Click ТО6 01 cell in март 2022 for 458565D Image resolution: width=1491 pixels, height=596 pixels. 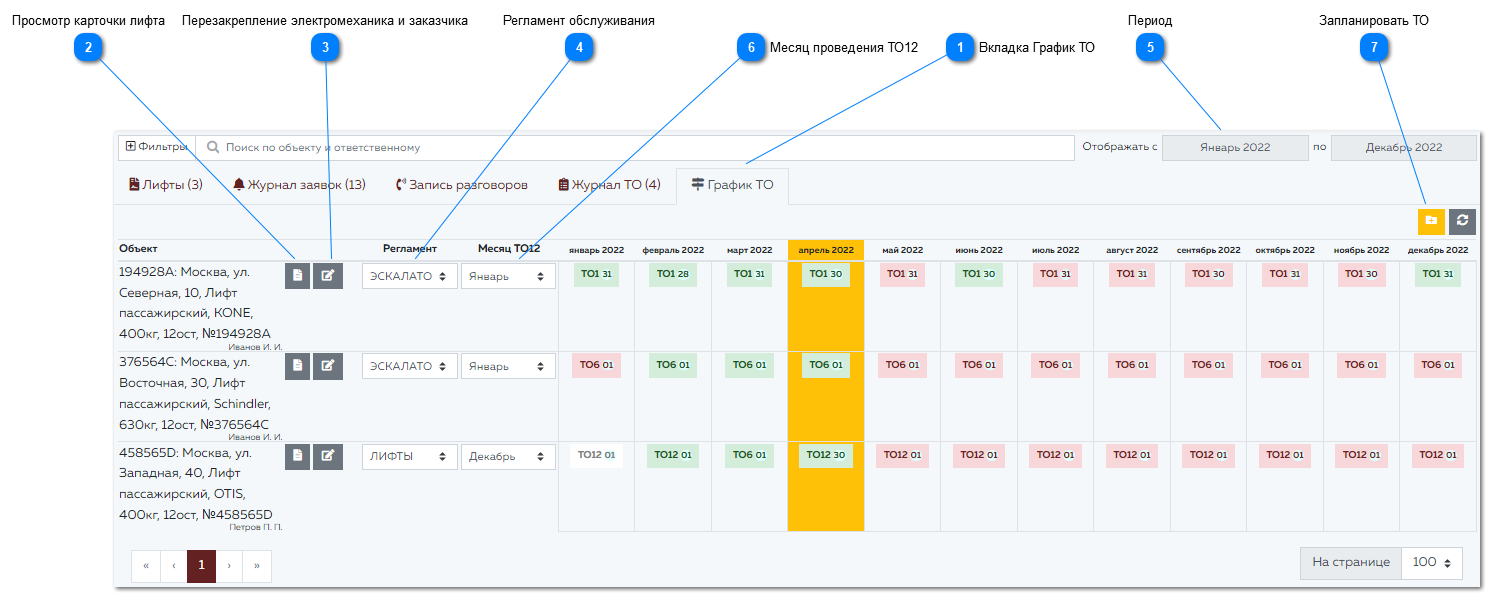(749, 455)
